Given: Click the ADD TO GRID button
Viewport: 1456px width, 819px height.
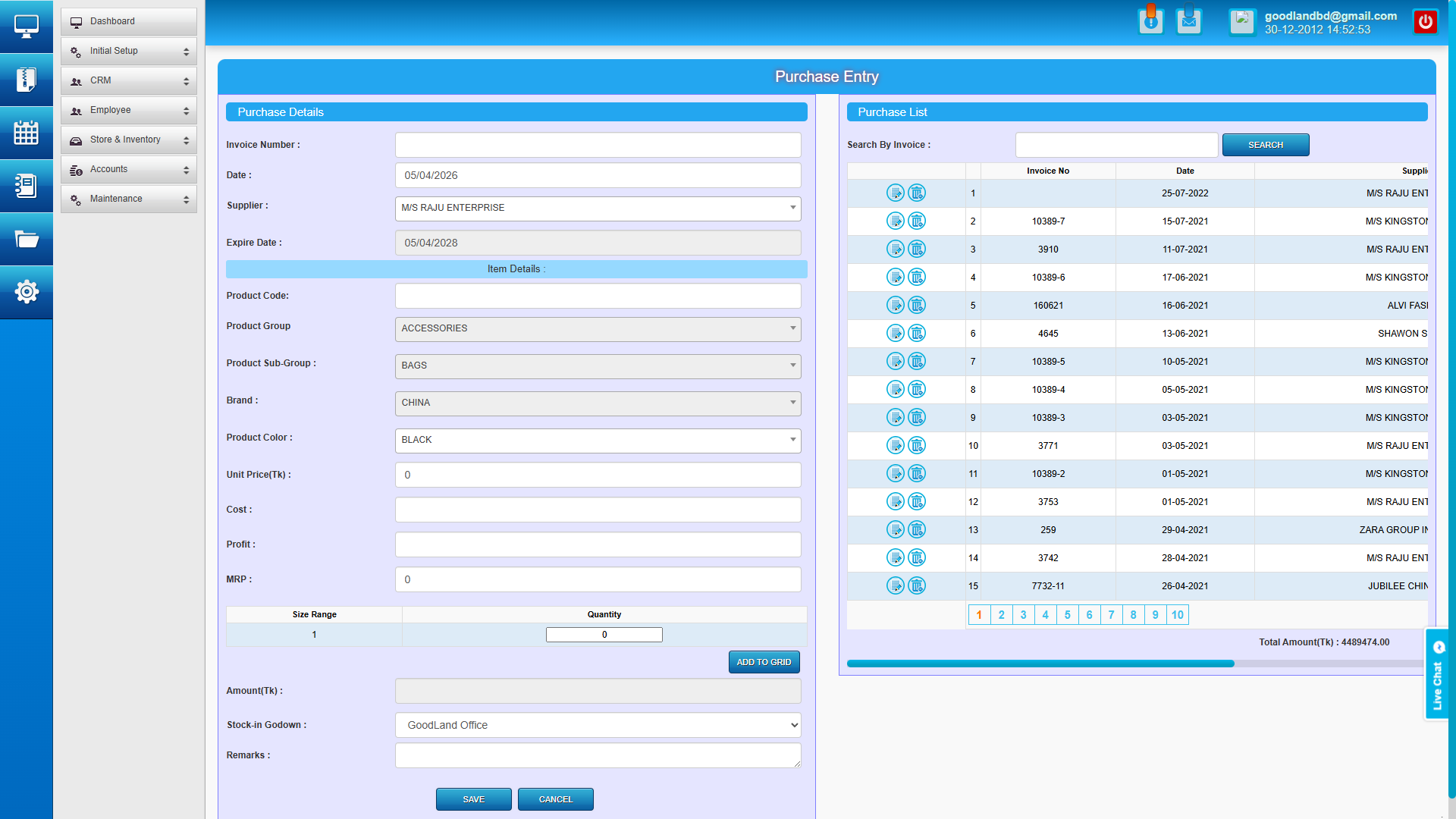Looking at the screenshot, I should point(764,661).
